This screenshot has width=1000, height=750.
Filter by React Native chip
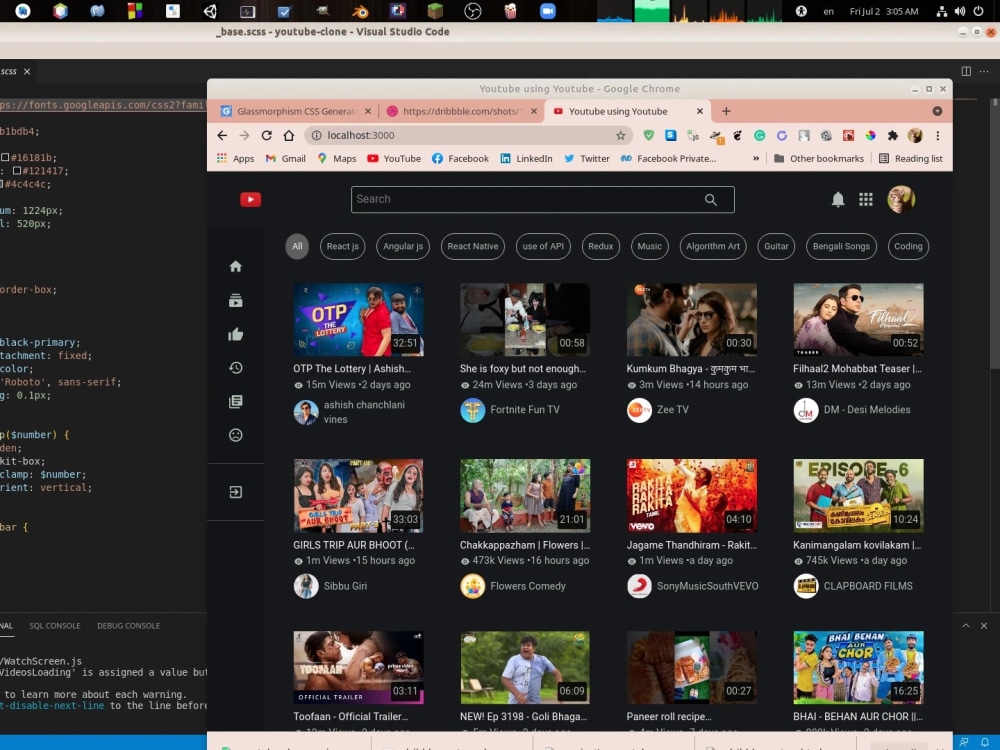click(x=473, y=246)
